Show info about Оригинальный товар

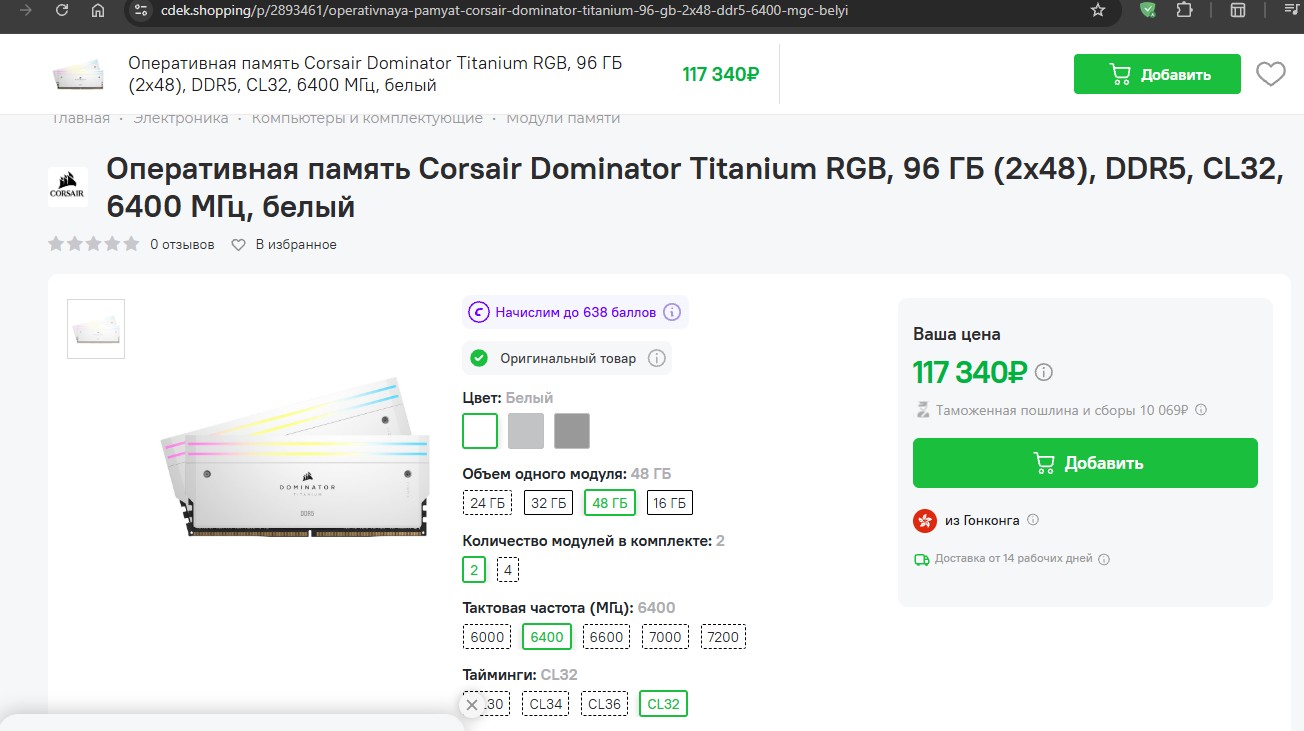tap(656, 358)
